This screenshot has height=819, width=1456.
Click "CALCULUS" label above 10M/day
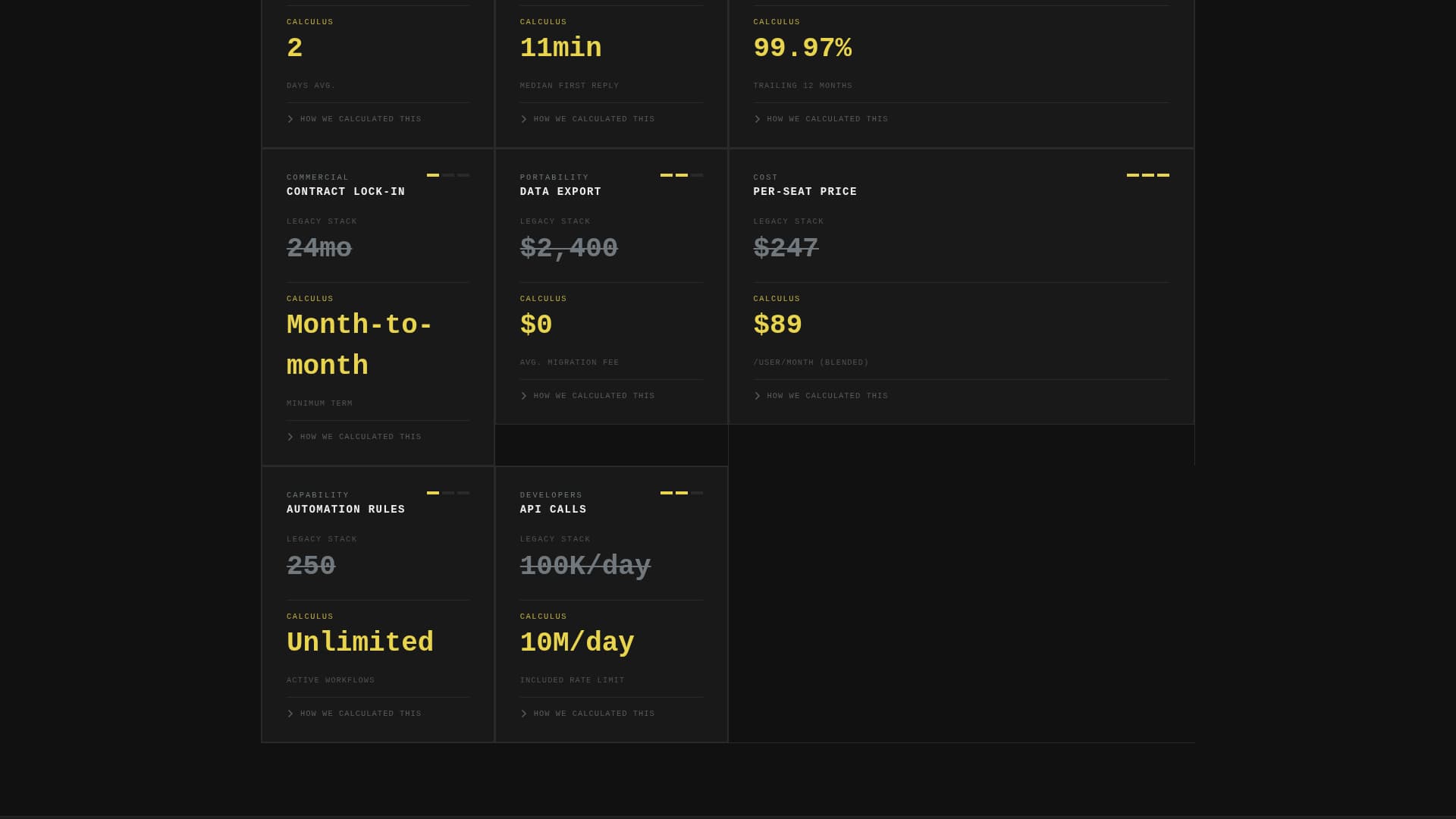[x=544, y=617]
